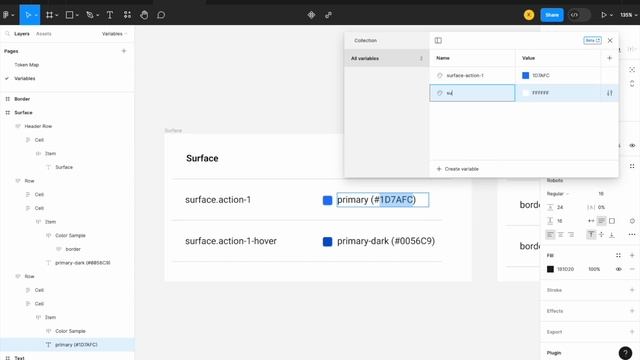Select the Variables page in Pages list

point(24,78)
